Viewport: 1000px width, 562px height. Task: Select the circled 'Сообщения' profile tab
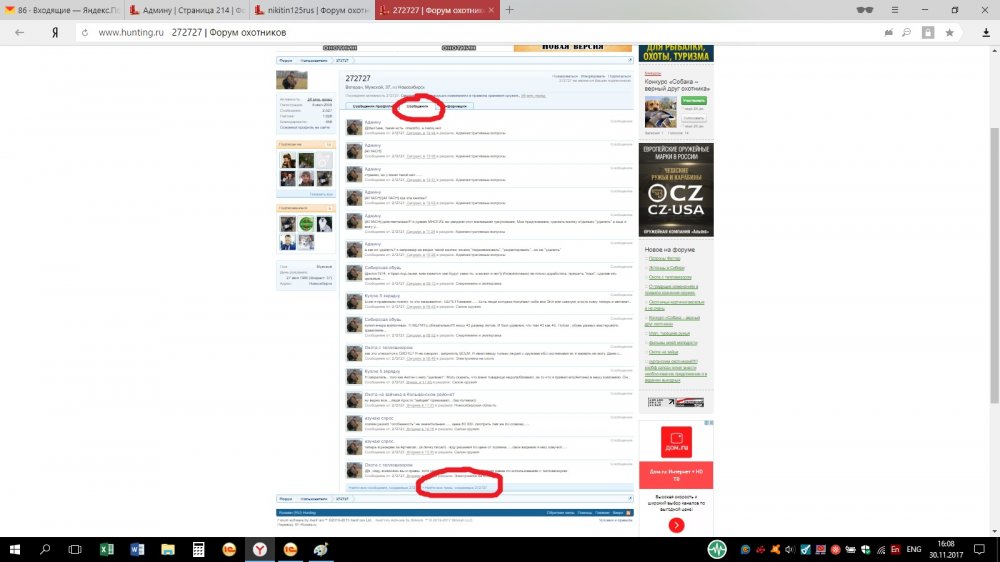point(418,105)
